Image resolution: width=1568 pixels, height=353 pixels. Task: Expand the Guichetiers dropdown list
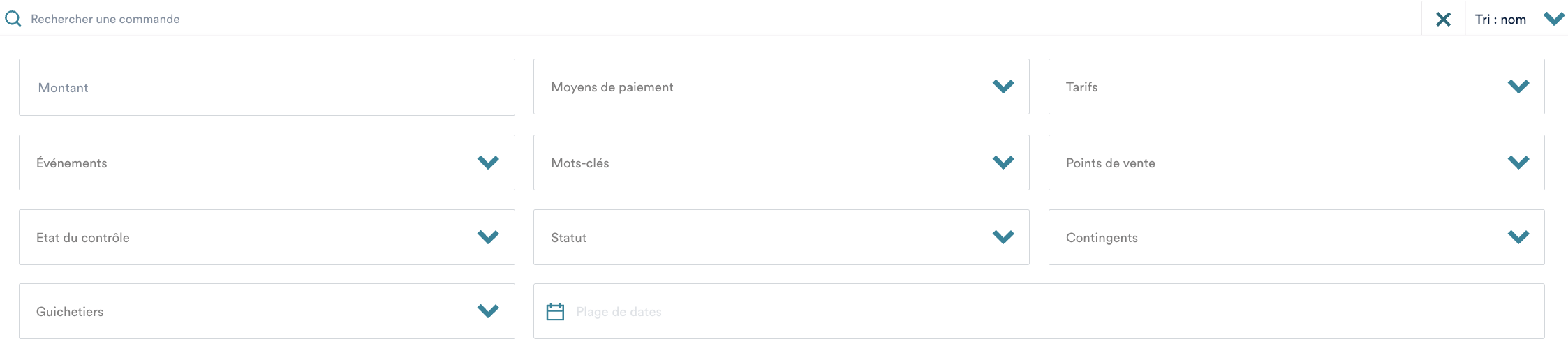point(267,311)
